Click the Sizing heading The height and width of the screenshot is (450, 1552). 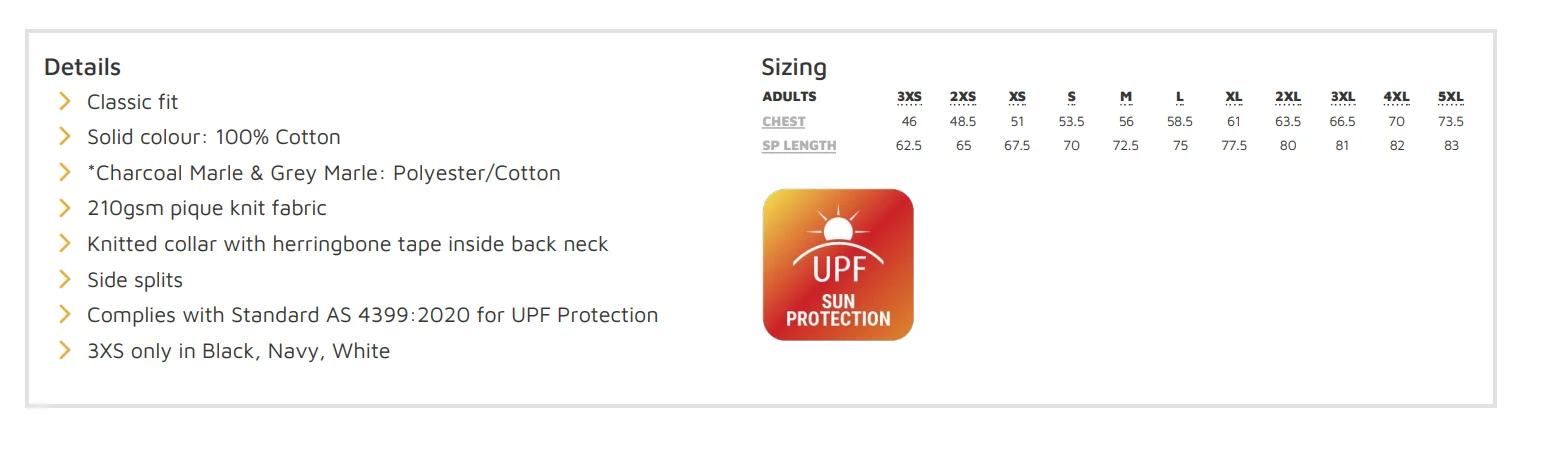(794, 68)
